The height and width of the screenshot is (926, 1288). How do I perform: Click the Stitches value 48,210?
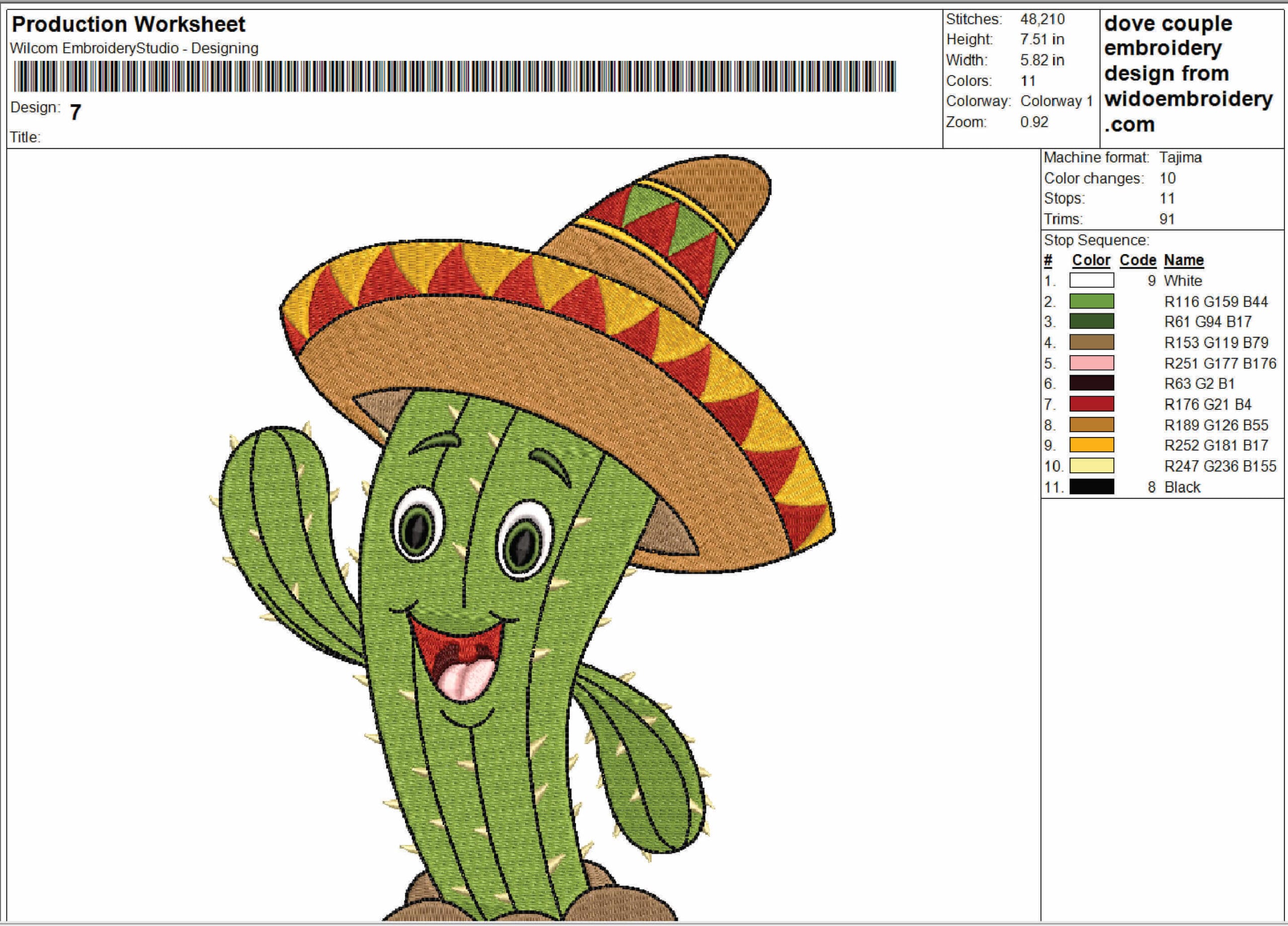pyautogui.click(x=1042, y=19)
